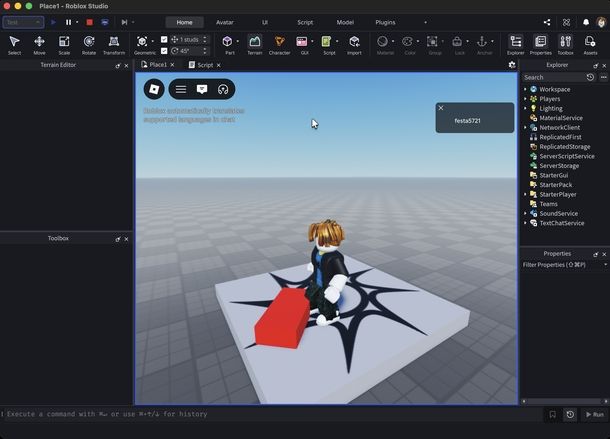Toggle the Anchor tool

(x=482, y=42)
